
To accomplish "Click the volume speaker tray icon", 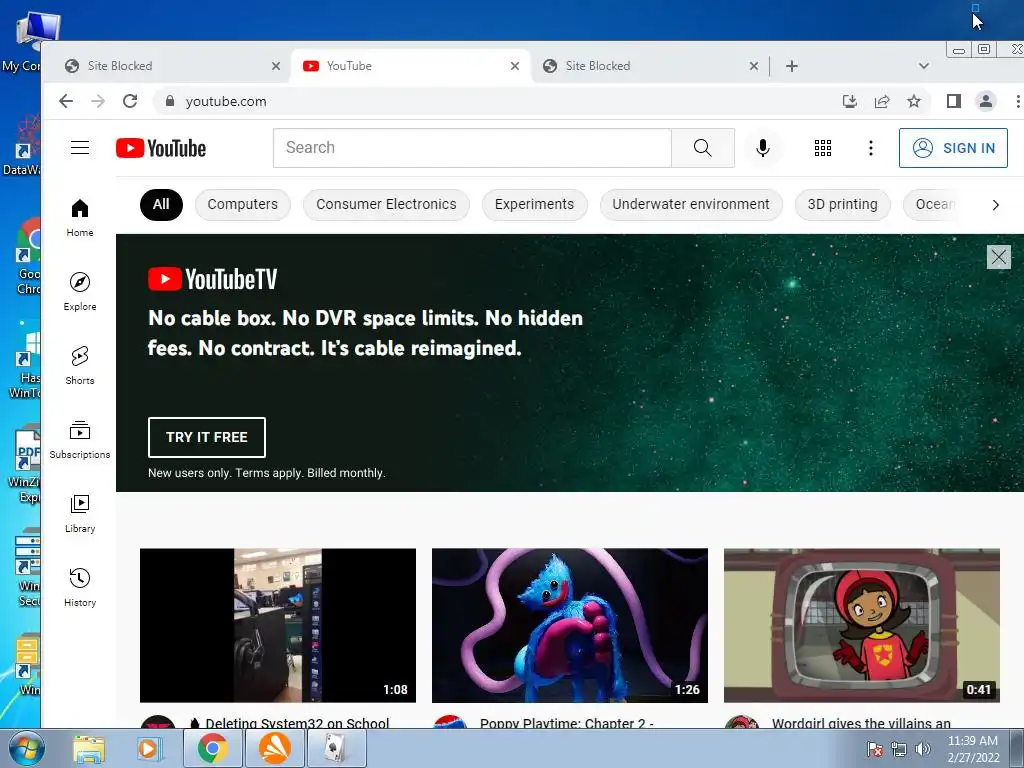I will point(923,749).
